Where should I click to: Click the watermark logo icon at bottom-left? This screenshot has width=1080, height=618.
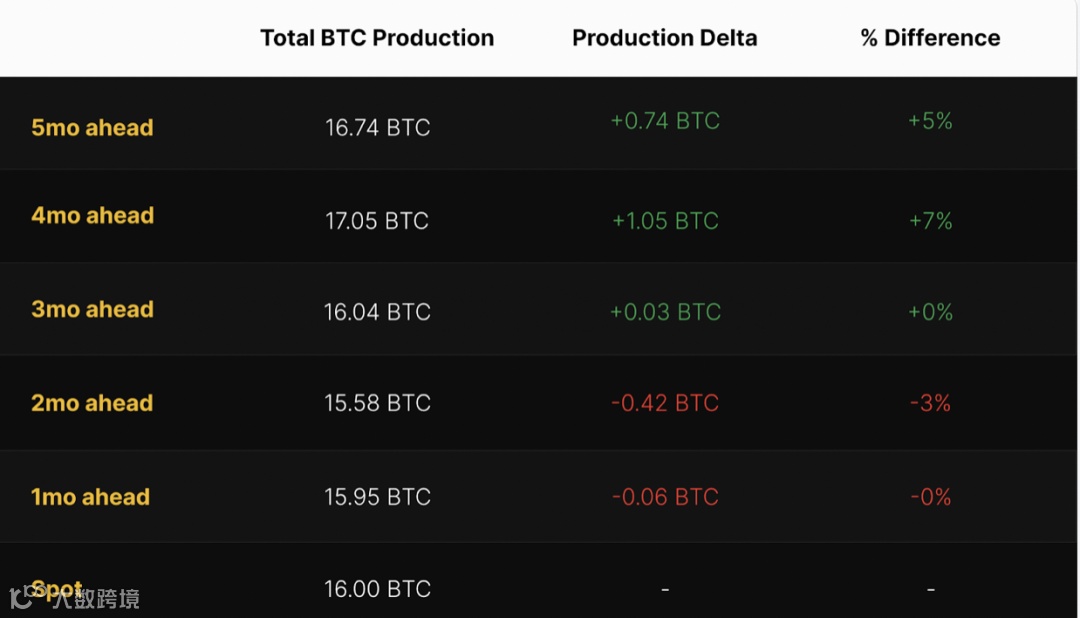[x=21, y=597]
